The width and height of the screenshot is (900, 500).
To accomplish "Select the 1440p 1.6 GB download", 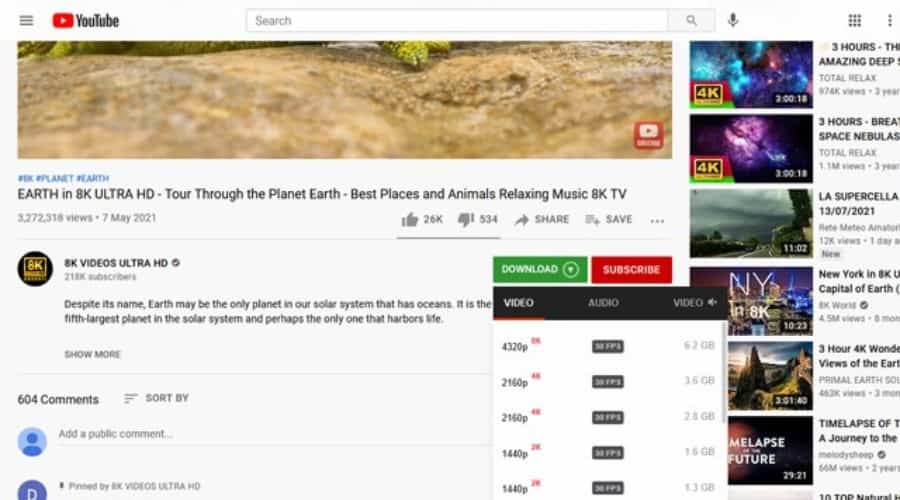I will point(608,453).
